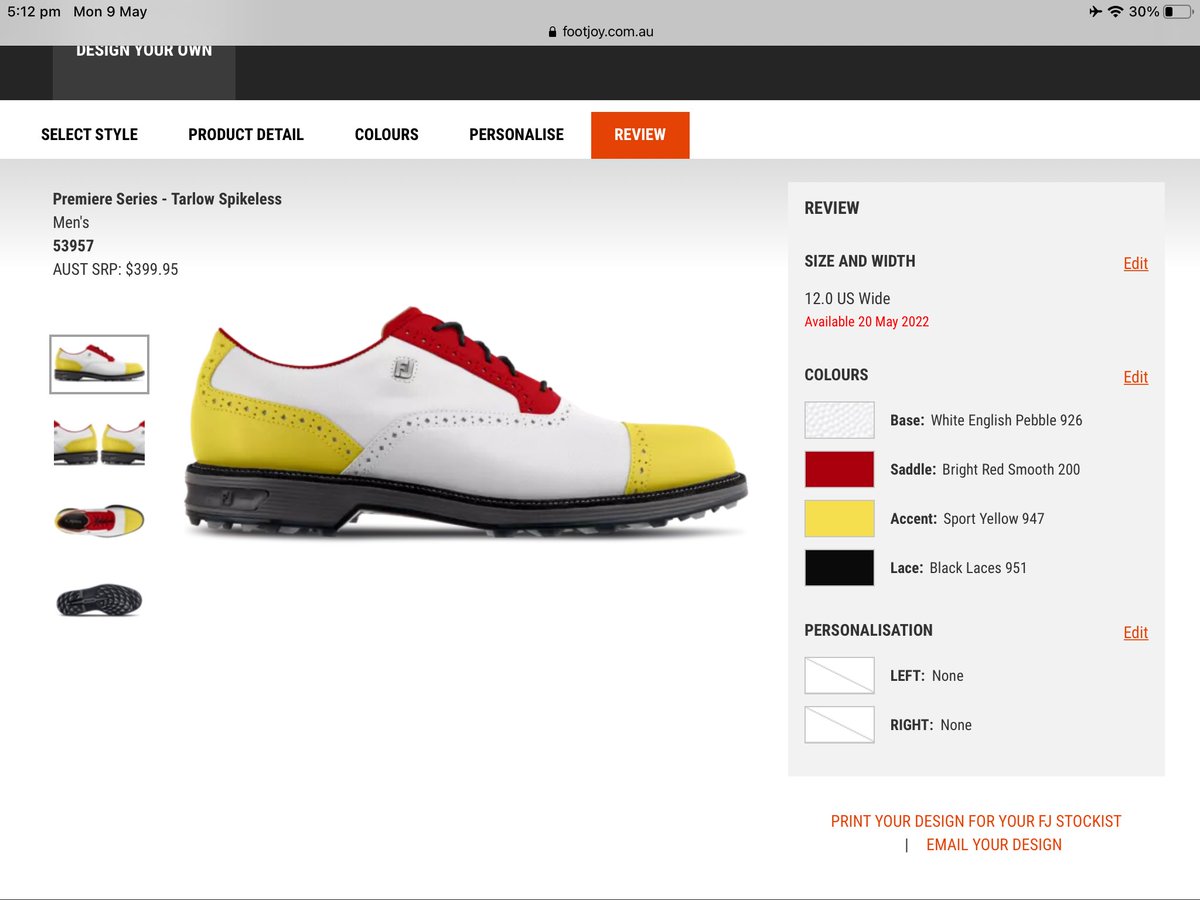Click Email Your Design link
The image size is (1200, 900).
(x=994, y=844)
